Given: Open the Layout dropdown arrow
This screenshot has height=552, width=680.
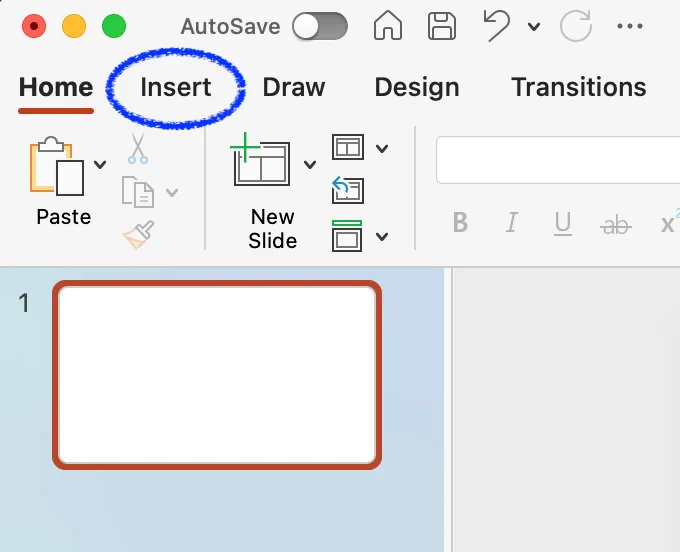Looking at the screenshot, I should [x=382, y=148].
